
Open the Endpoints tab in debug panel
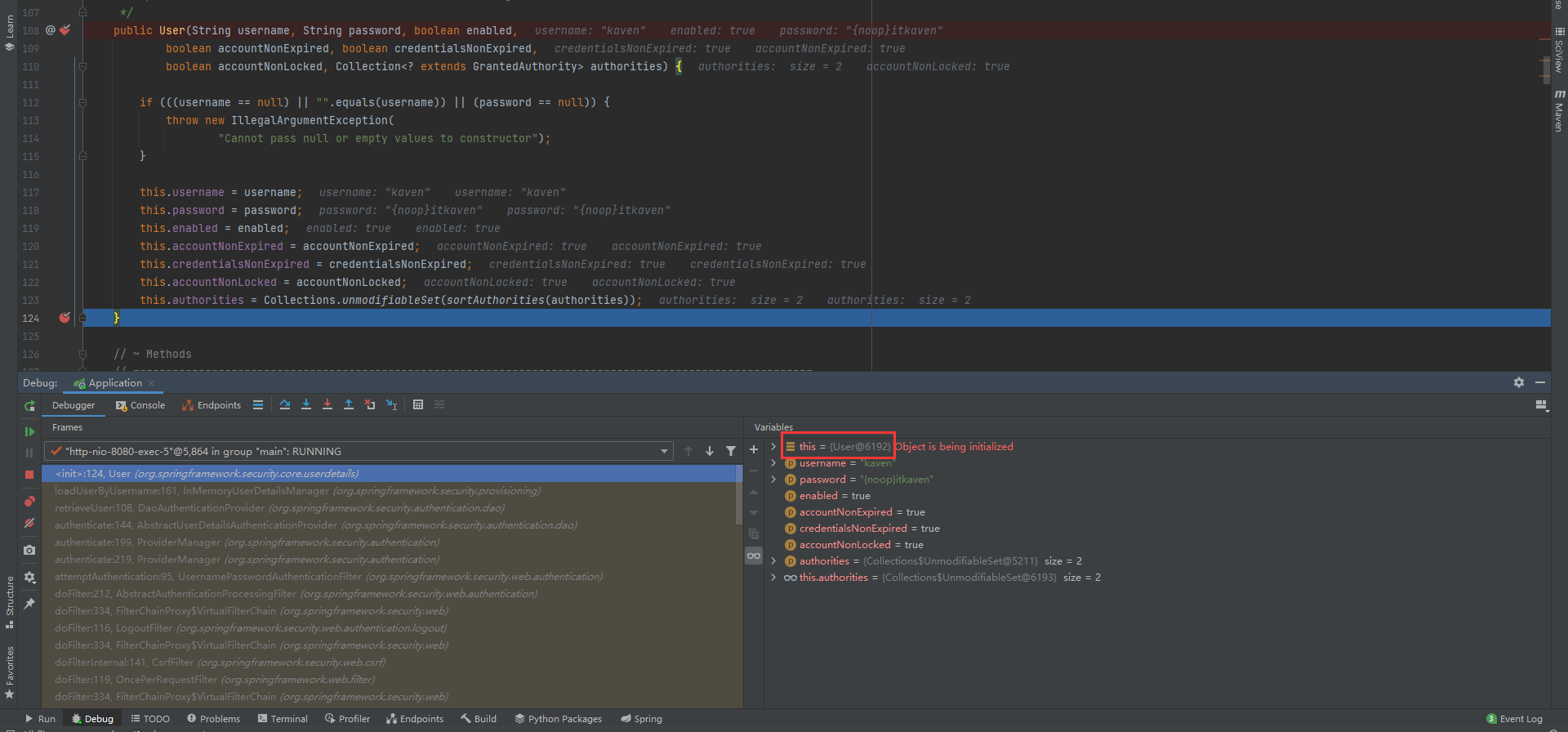click(x=212, y=405)
